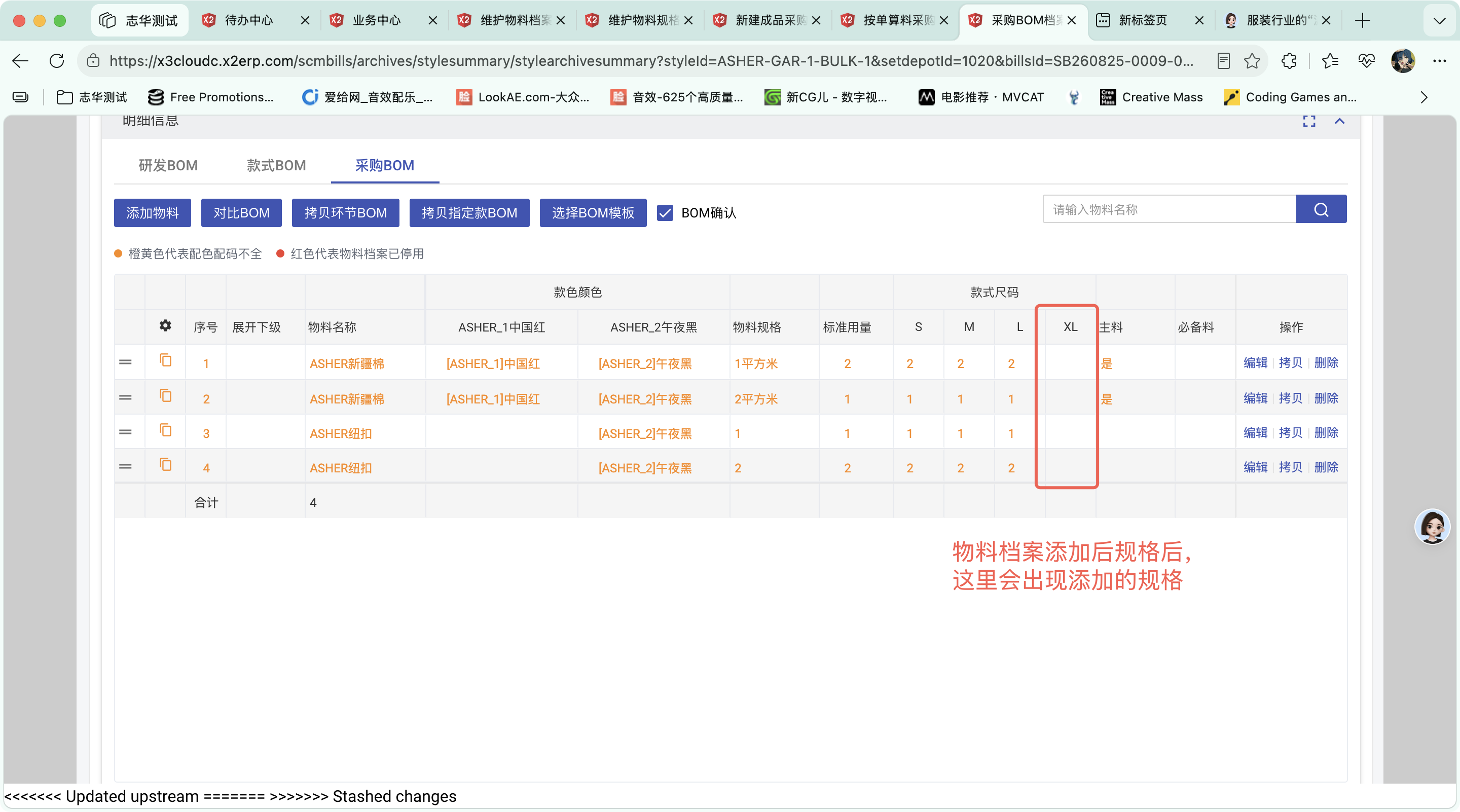1460x812 pixels.
Task: Click the 添加物料 button
Action: point(153,213)
